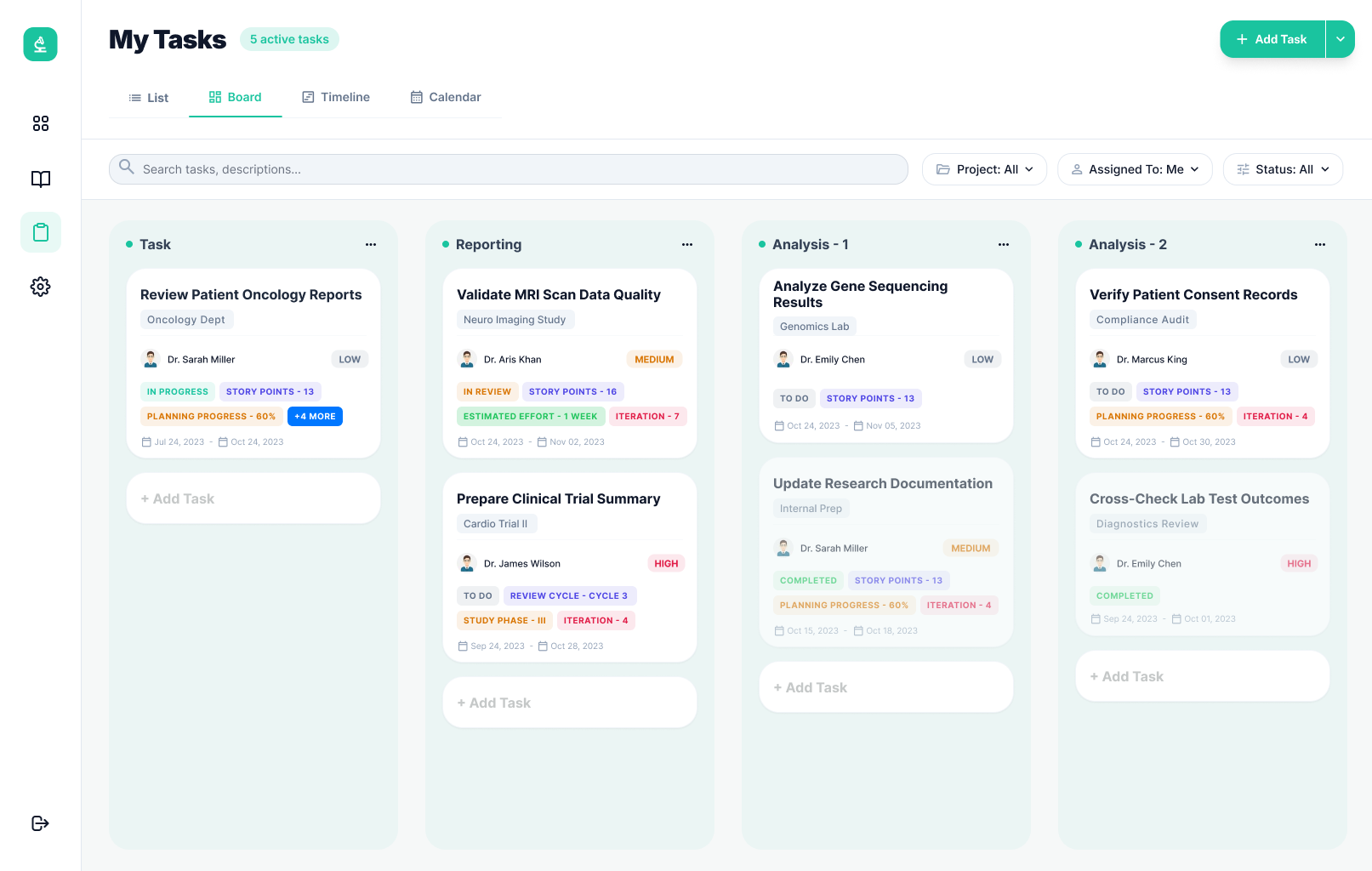Click + Add Task in Analysis - 2 column
This screenshot has width=1372, height=871.
tap(1203, 676)
